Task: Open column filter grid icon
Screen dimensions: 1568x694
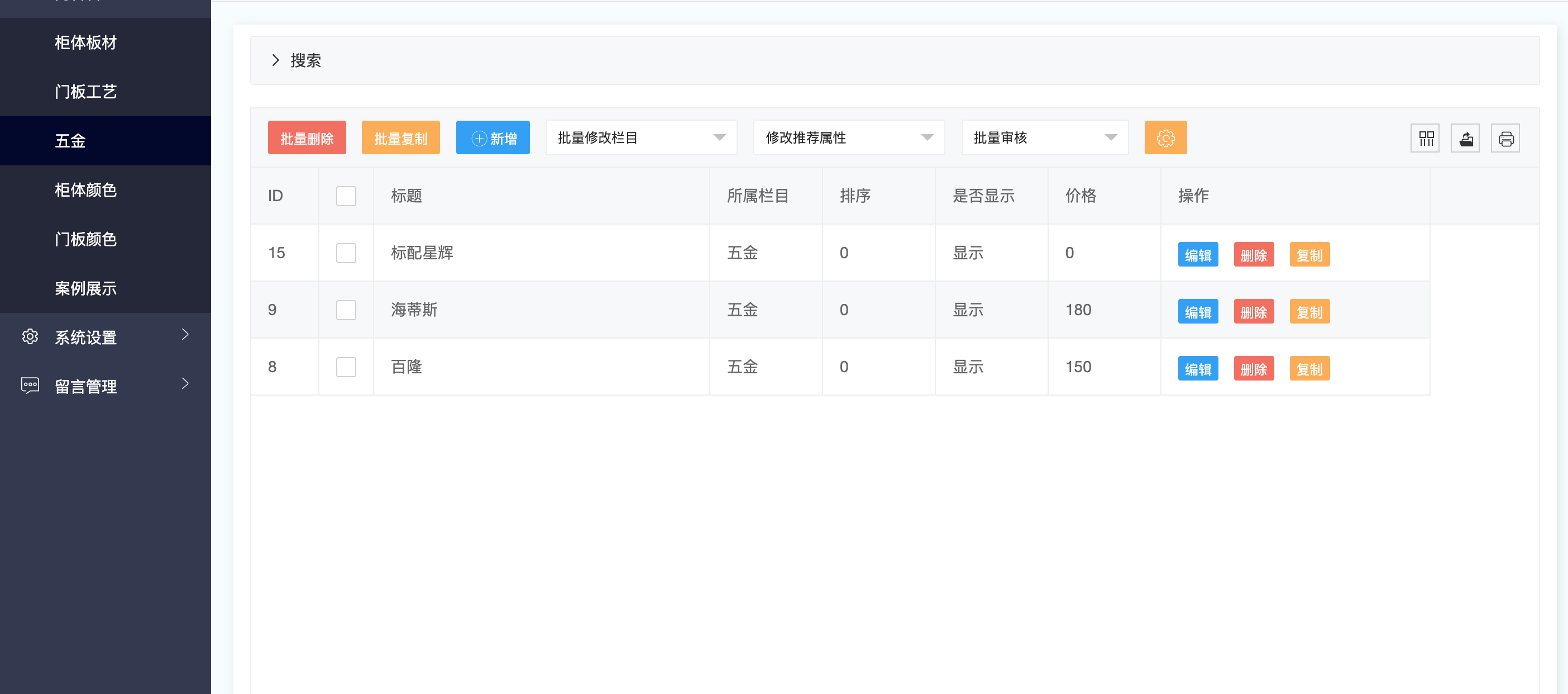Action: coord(1425,139)
